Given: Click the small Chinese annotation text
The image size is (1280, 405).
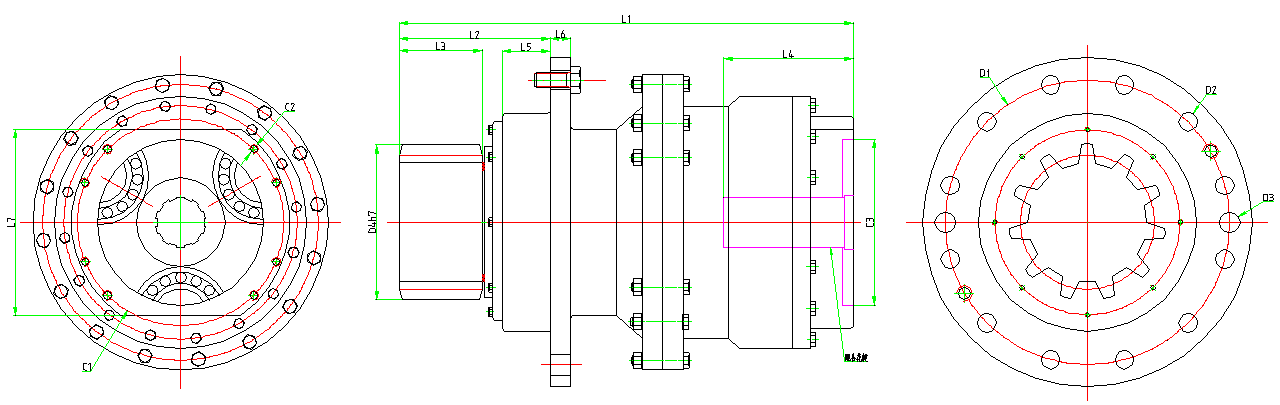Looking at the screenshot, I should click(x=855, y=357).
